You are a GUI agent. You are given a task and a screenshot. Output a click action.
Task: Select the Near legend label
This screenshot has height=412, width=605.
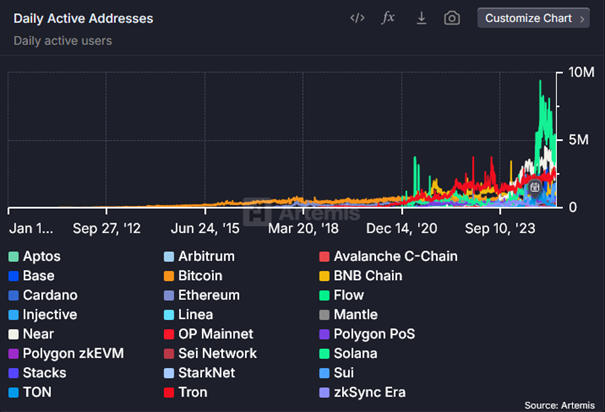[38, 334]
